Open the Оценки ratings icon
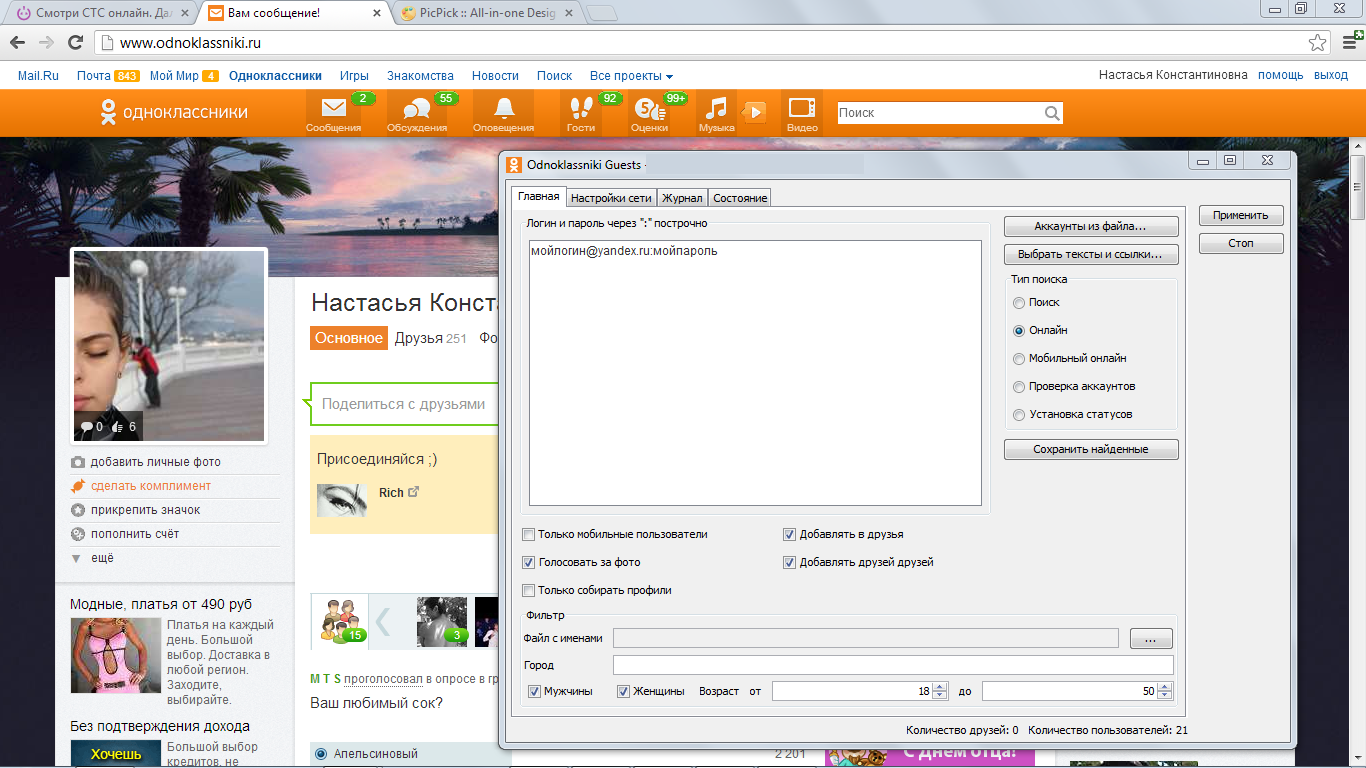Screen dimensions: 1366x768 click(649, 113)
